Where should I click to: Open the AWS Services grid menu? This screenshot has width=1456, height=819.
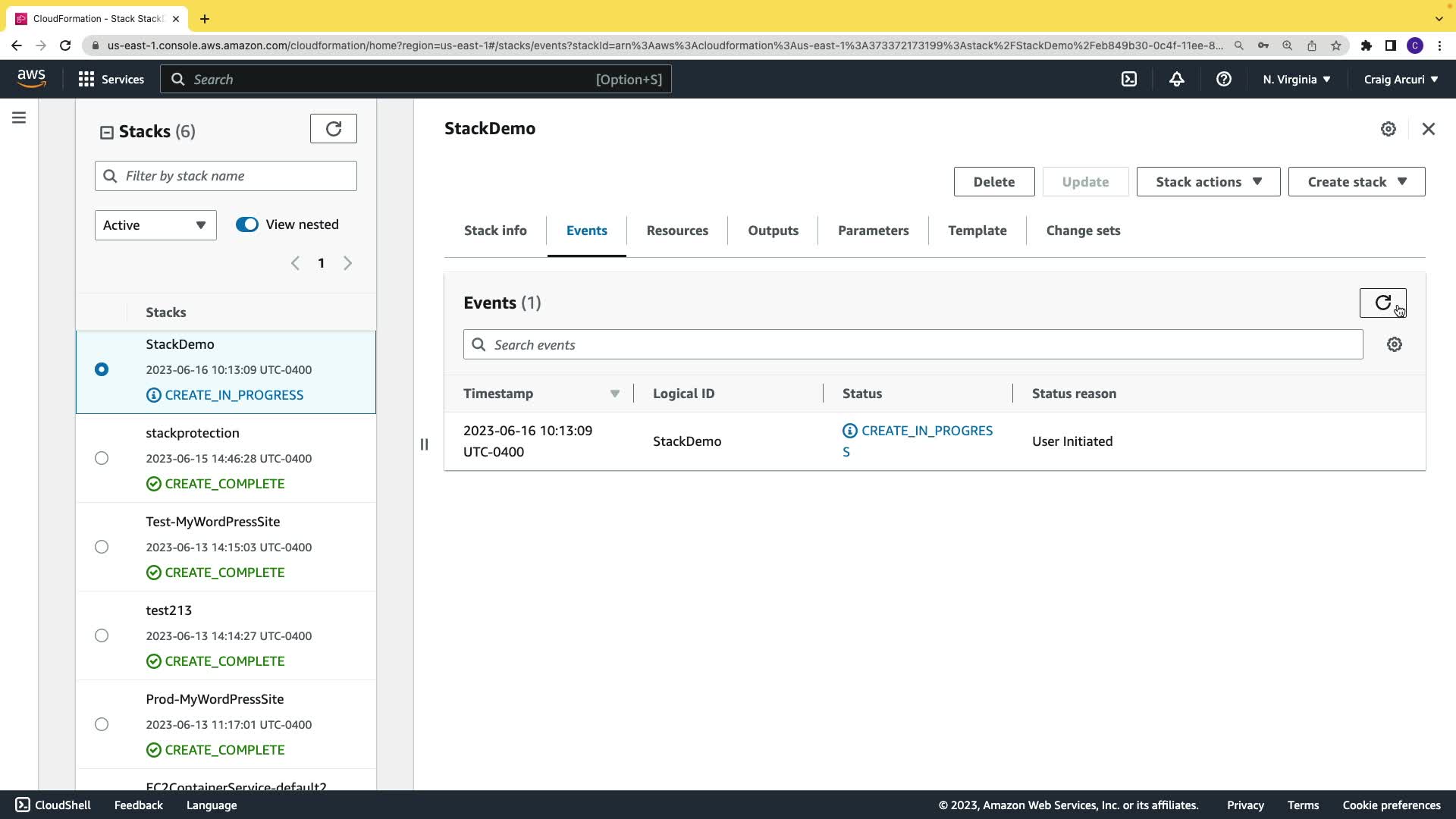111,79
